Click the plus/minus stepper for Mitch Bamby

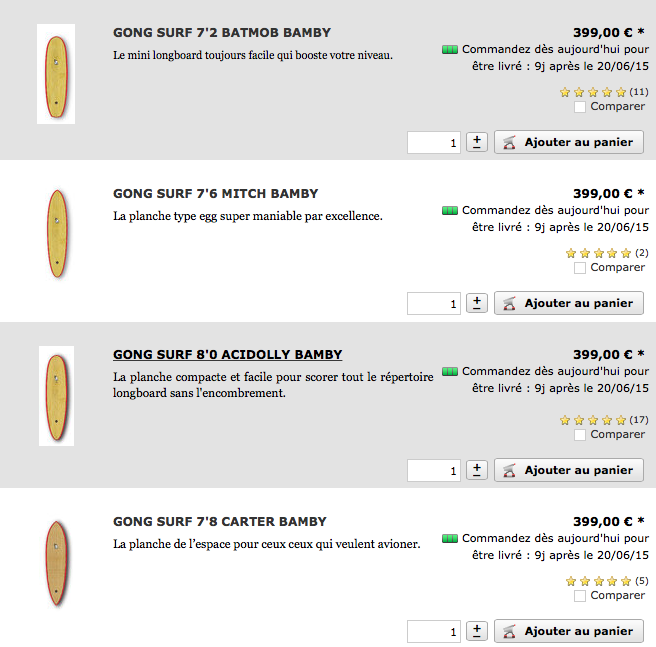point(477,303)
